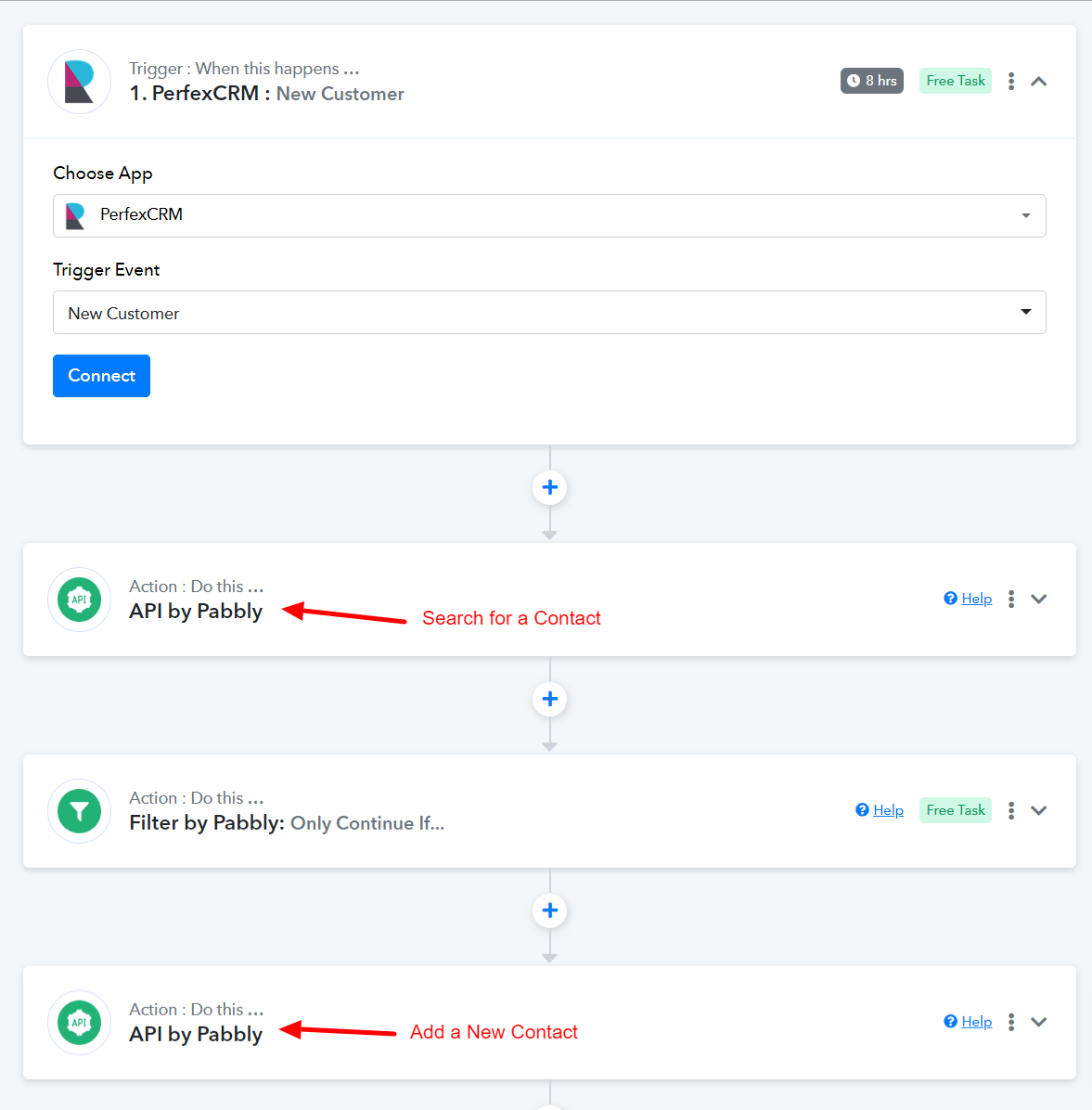Expand the Add a New Contact API step
The image size is (1092, 1110).
(1038, 1022)
